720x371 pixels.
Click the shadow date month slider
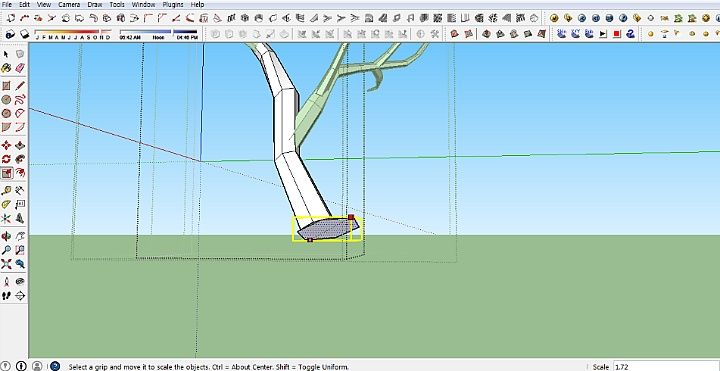point(73,32)
